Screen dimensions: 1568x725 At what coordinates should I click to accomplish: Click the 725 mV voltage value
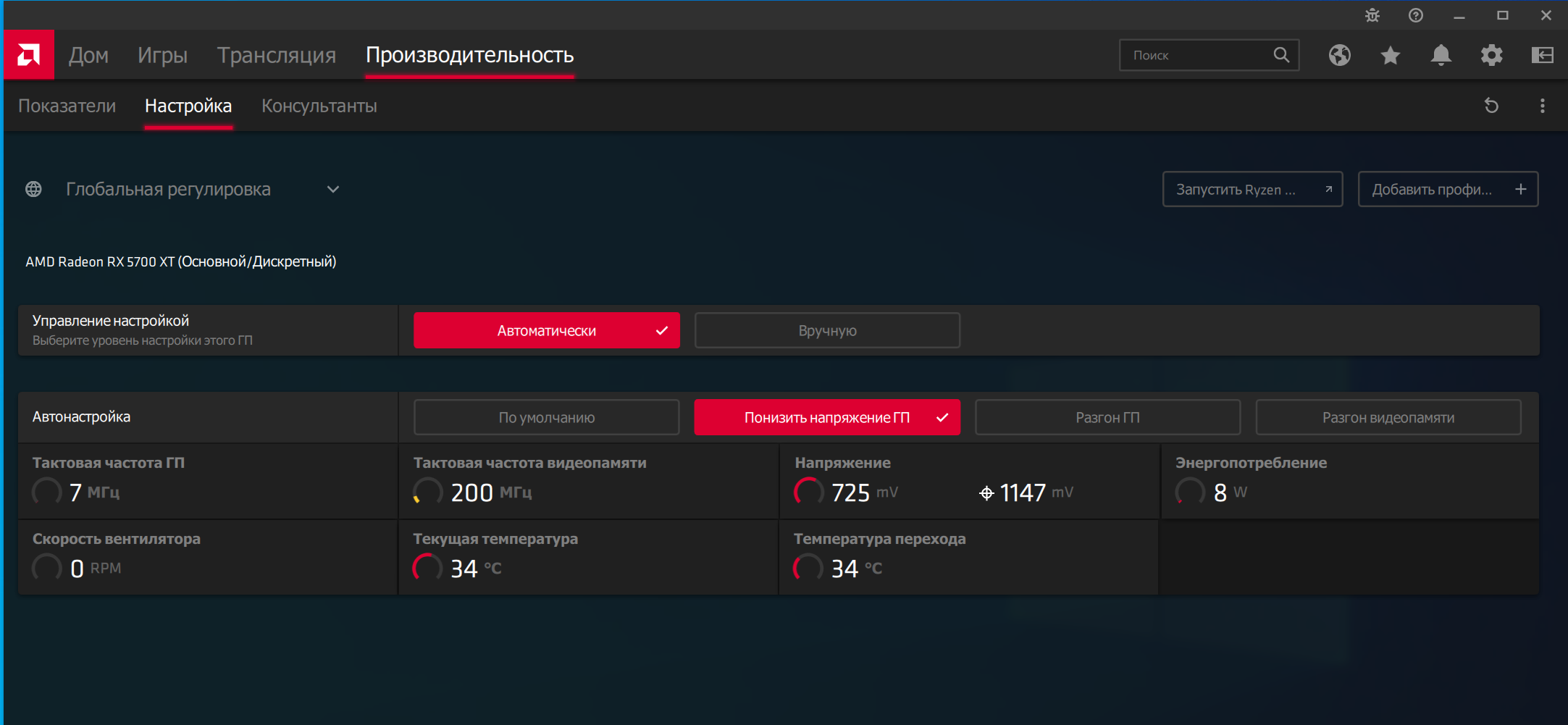click(865, 493)
